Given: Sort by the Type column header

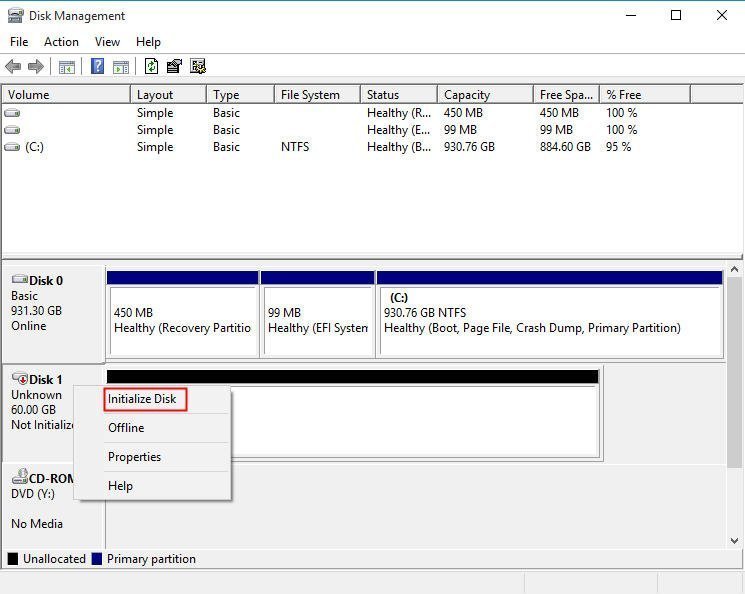Looking at the screenshot, I should (x=240, y=95).
